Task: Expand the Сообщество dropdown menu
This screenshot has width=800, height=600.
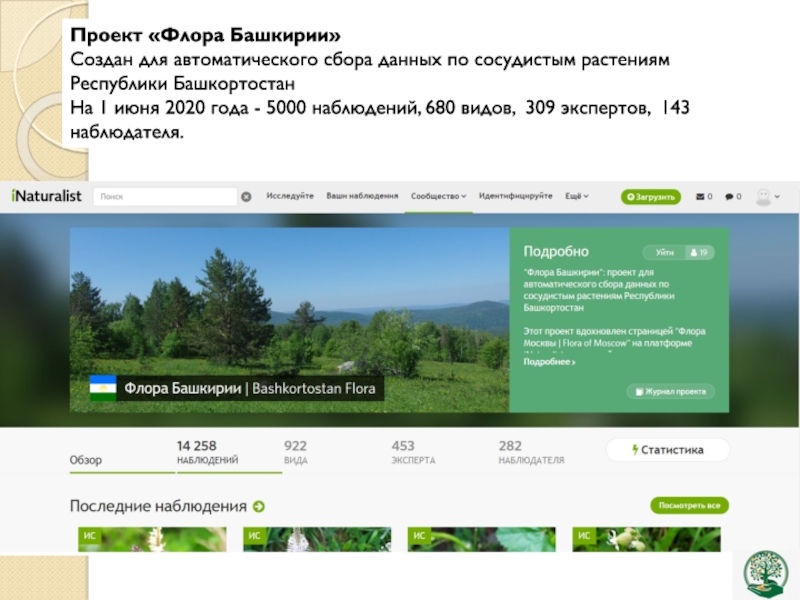Action: [439, 197]
